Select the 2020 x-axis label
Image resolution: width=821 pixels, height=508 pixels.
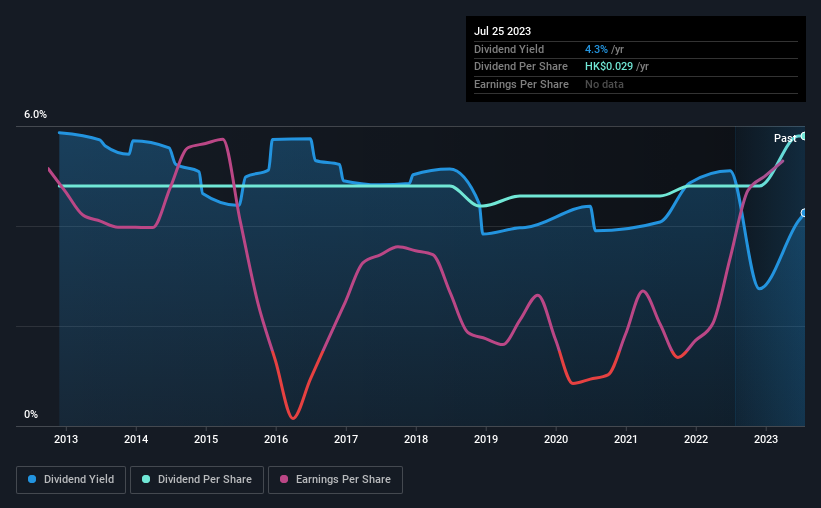click(x=556, y=439)
